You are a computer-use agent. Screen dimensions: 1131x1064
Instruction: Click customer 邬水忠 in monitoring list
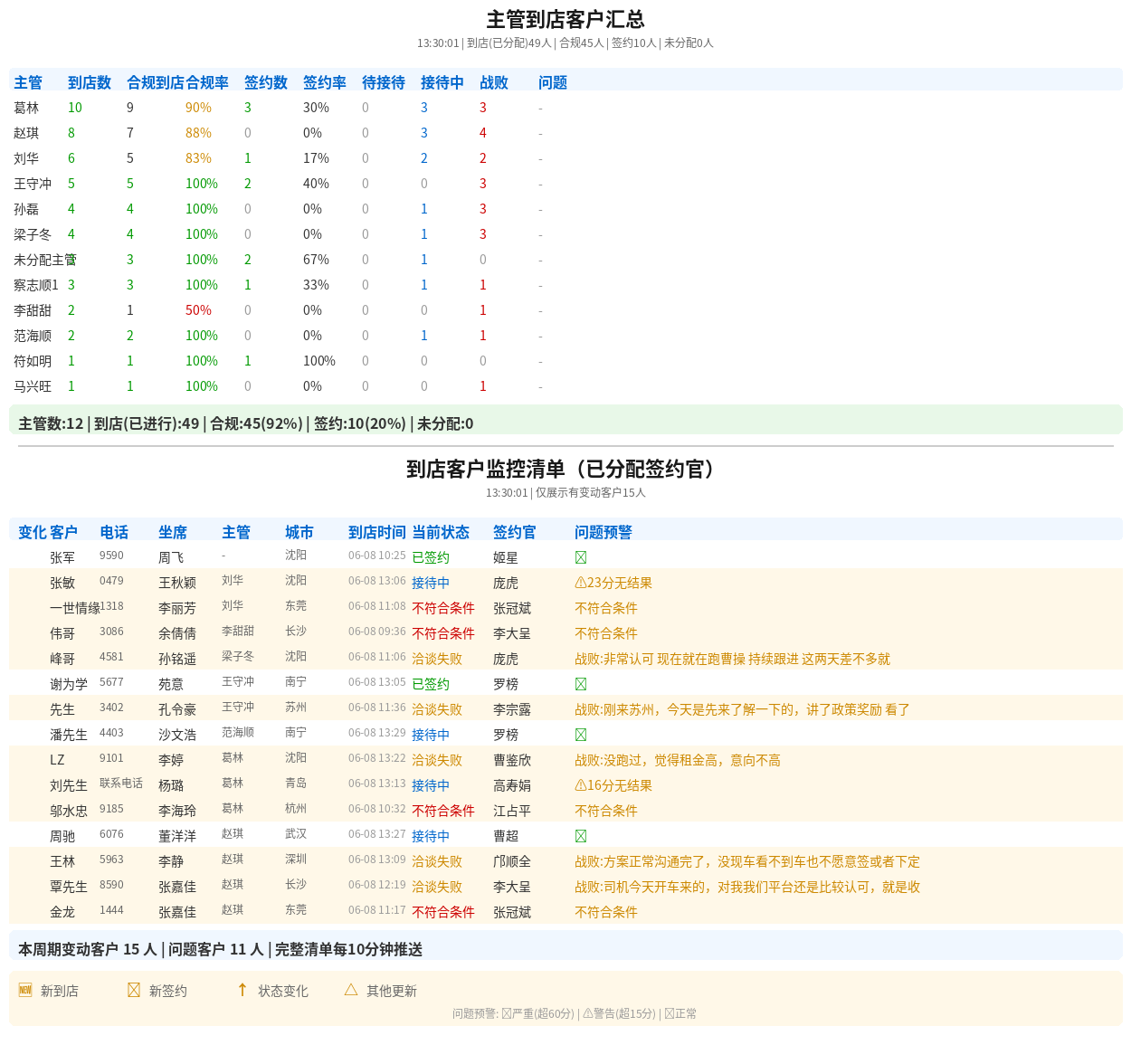(69, 811)
